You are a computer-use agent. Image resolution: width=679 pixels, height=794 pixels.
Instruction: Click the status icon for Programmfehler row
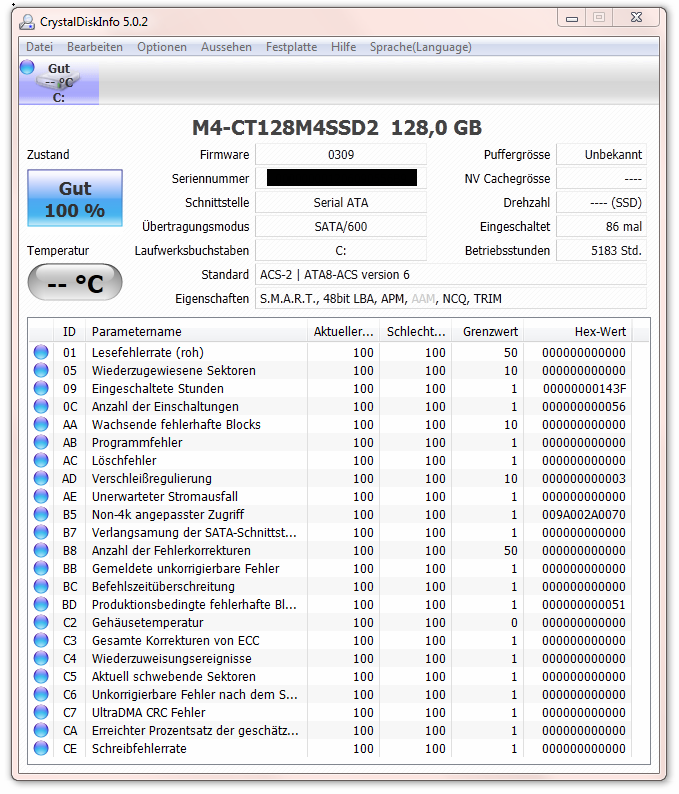pyautogui.click(x=41, y=442)
